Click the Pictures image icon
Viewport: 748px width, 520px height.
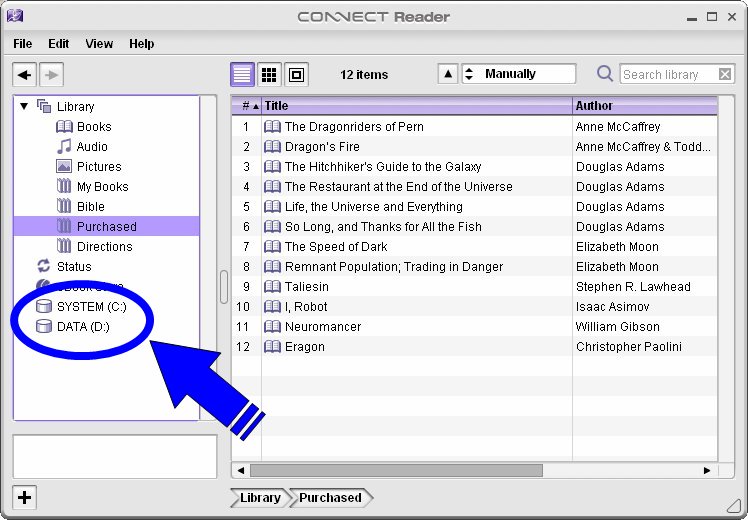click(64, 166)
